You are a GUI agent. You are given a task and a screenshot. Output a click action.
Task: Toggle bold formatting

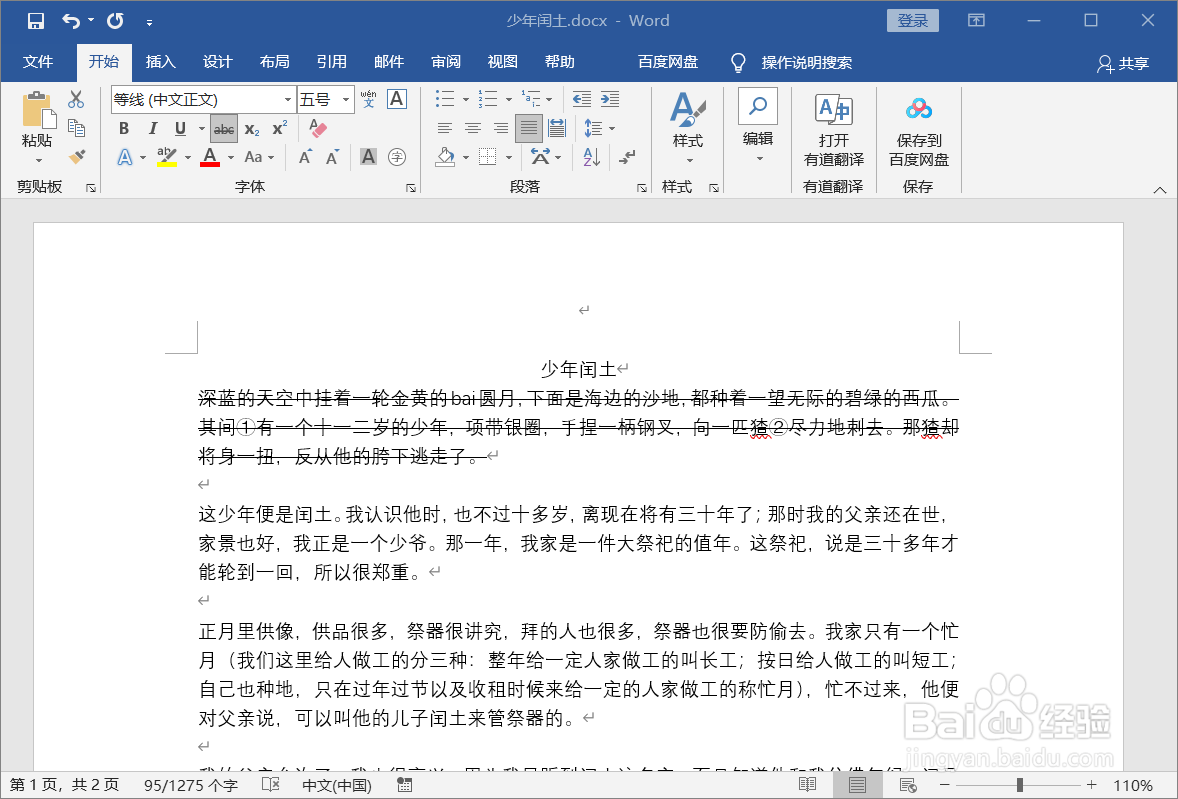click(x=123, y=129)
